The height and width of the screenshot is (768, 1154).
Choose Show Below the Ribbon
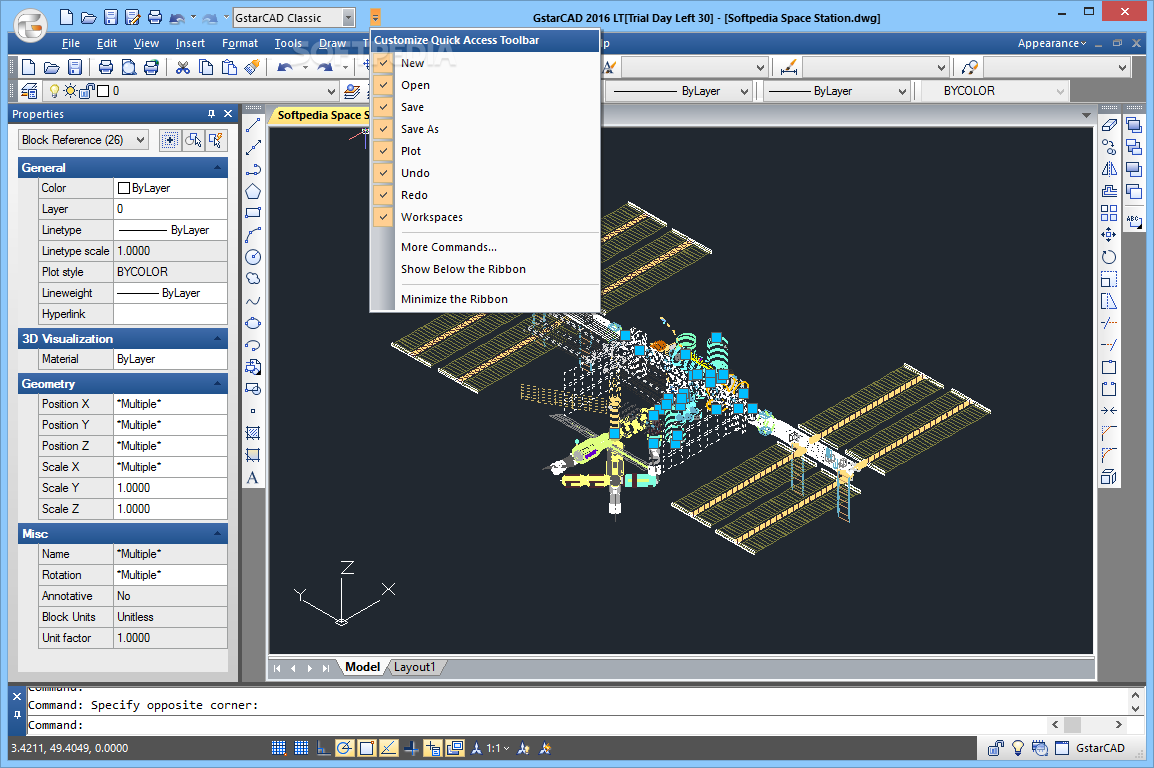[x=463, y=269]
